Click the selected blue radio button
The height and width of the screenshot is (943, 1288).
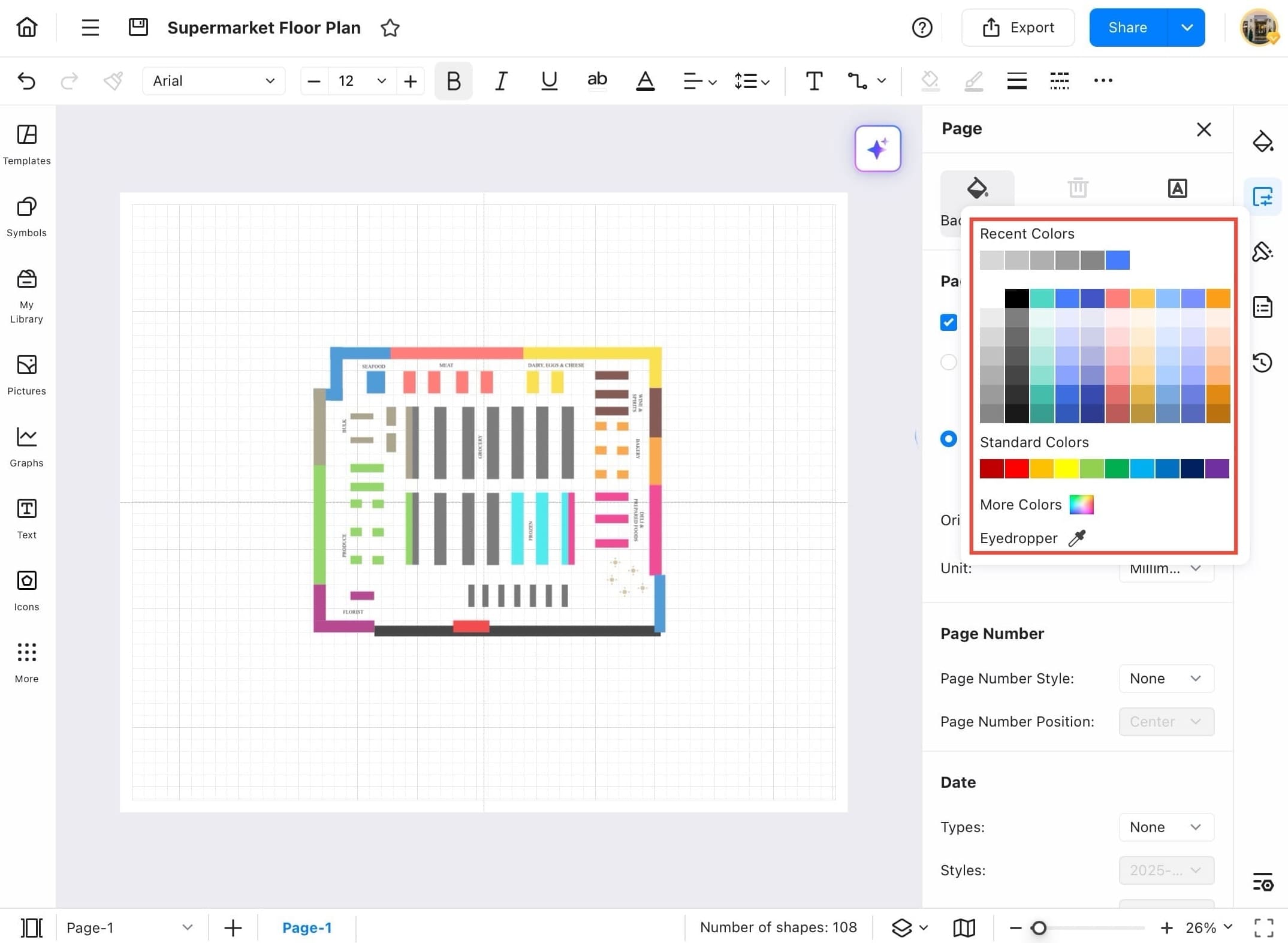[x=948, y=439]
